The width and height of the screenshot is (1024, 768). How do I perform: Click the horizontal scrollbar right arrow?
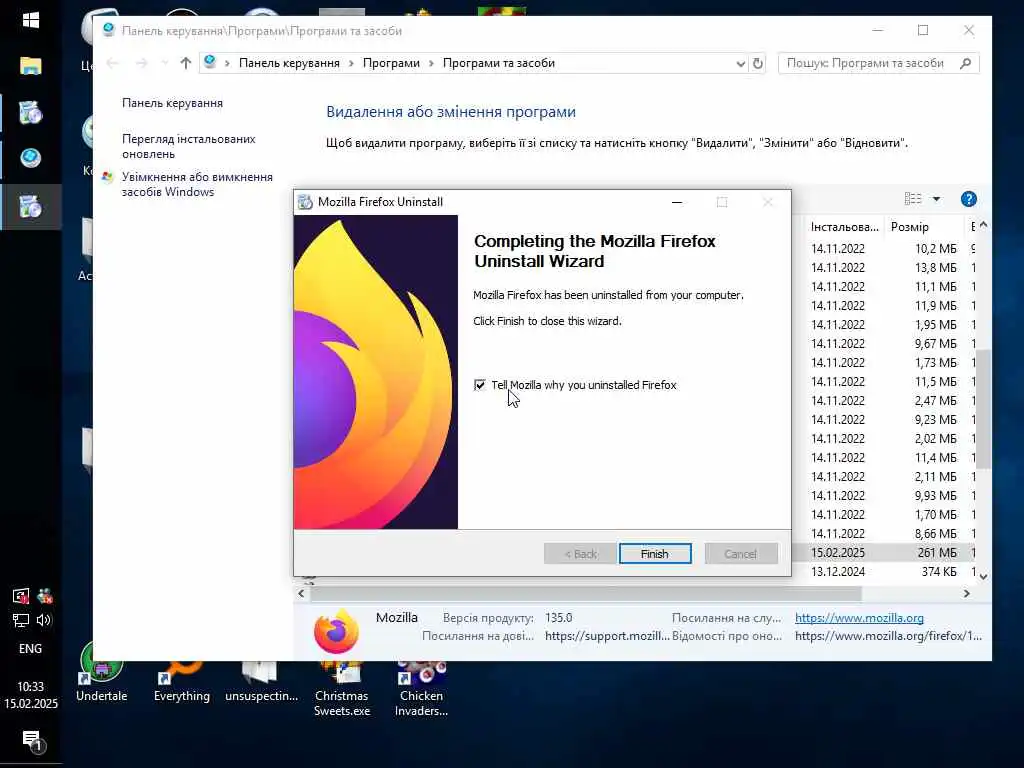pos(967,594)
